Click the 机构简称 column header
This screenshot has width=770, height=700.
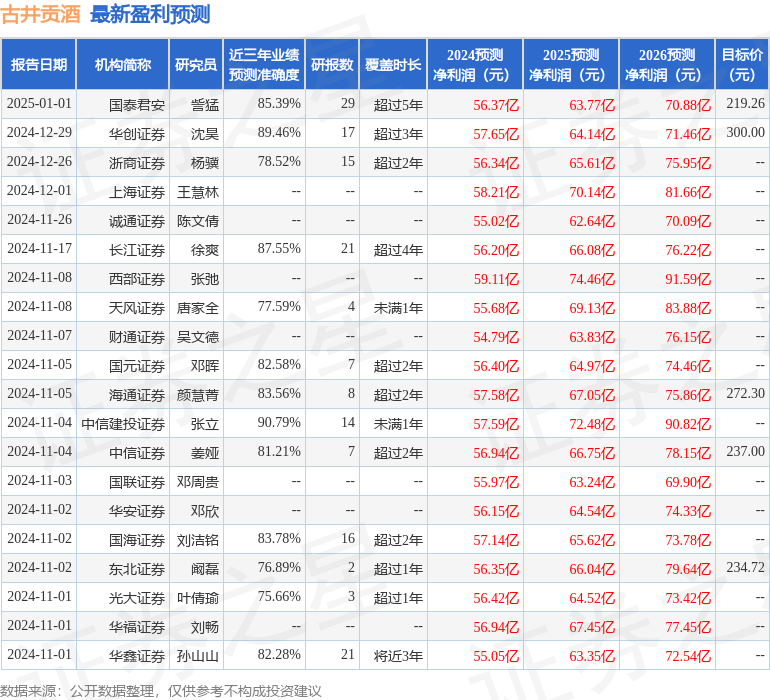click(123, 64)
